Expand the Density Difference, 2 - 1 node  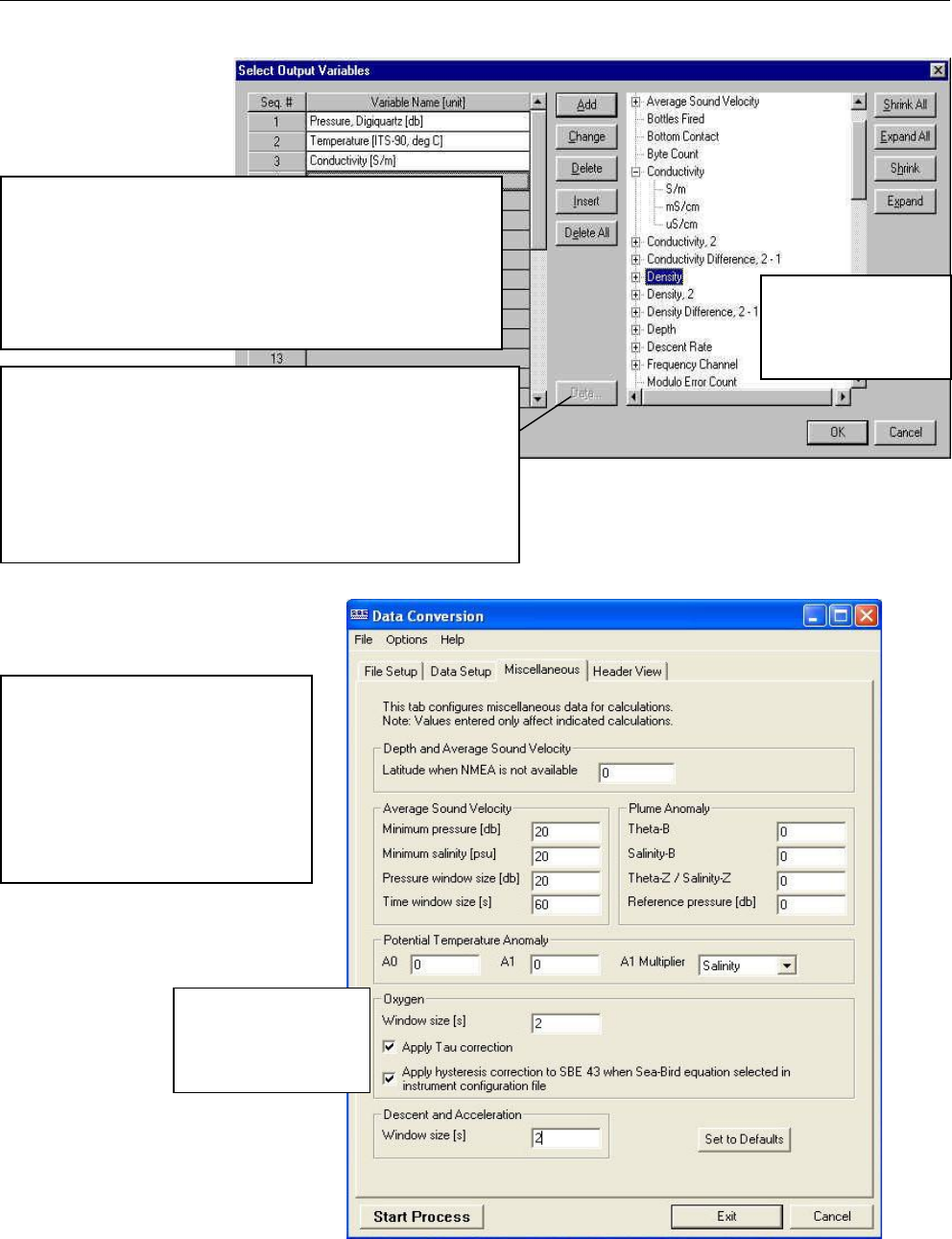tap(635, 312)
